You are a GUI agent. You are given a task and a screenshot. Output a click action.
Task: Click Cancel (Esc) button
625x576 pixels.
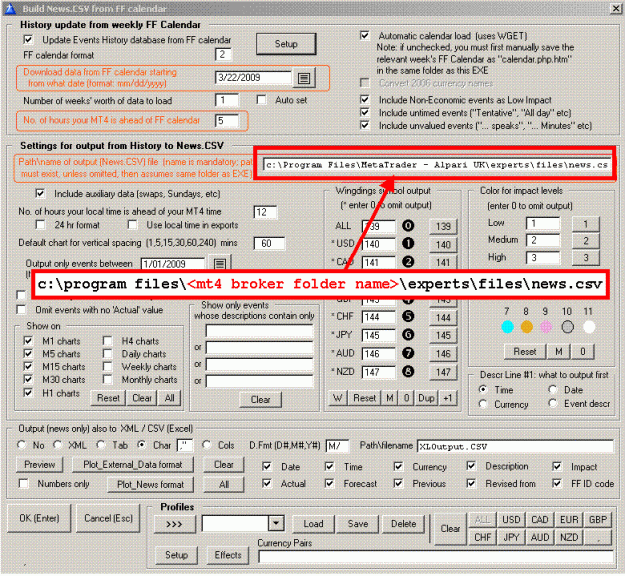(x=108, y=518)
